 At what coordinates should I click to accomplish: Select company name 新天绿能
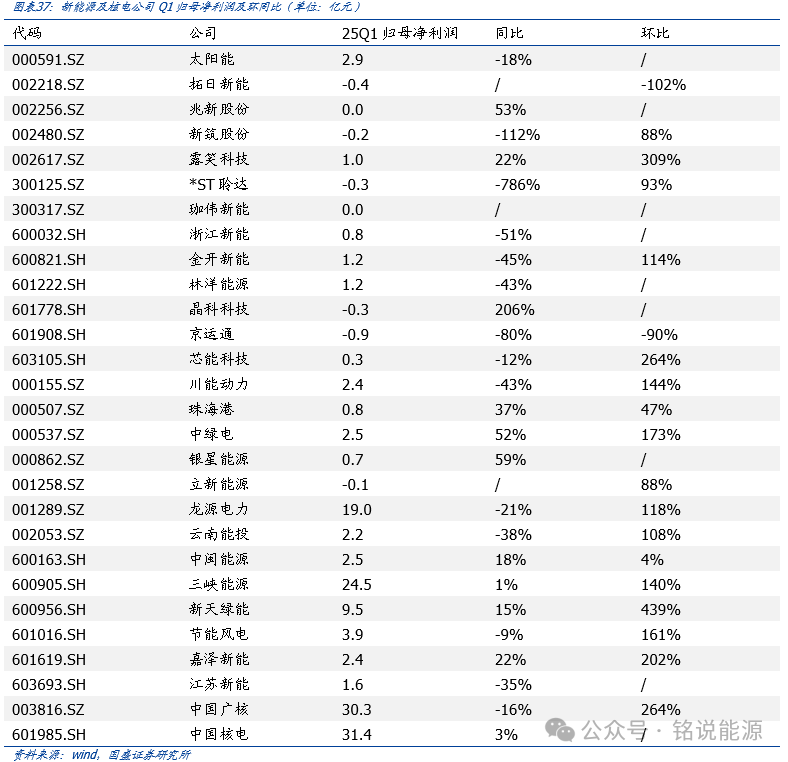219,609
